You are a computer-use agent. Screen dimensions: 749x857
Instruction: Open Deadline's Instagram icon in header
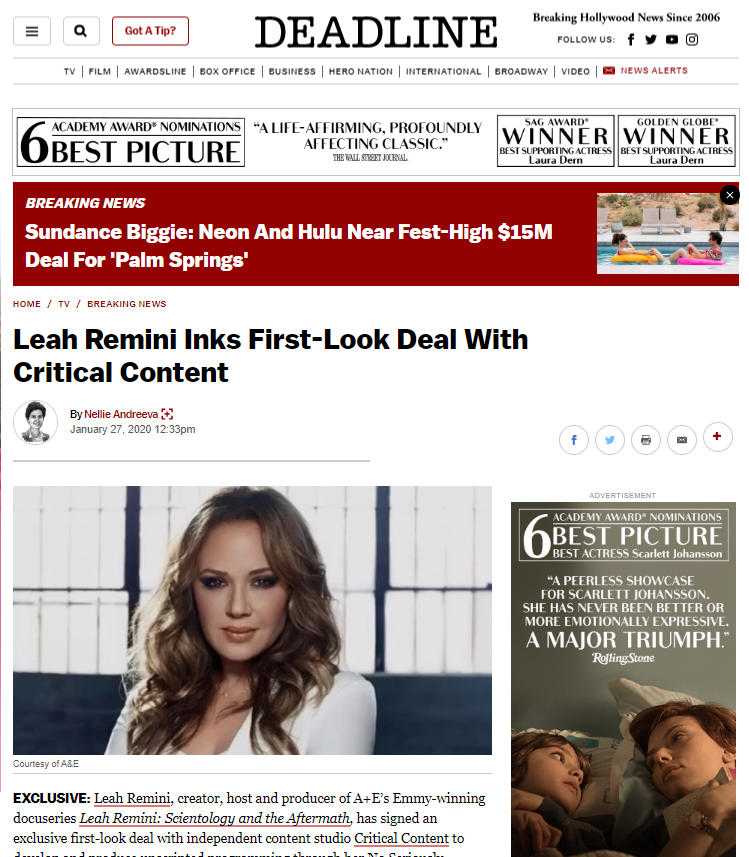tap(692, 39)
